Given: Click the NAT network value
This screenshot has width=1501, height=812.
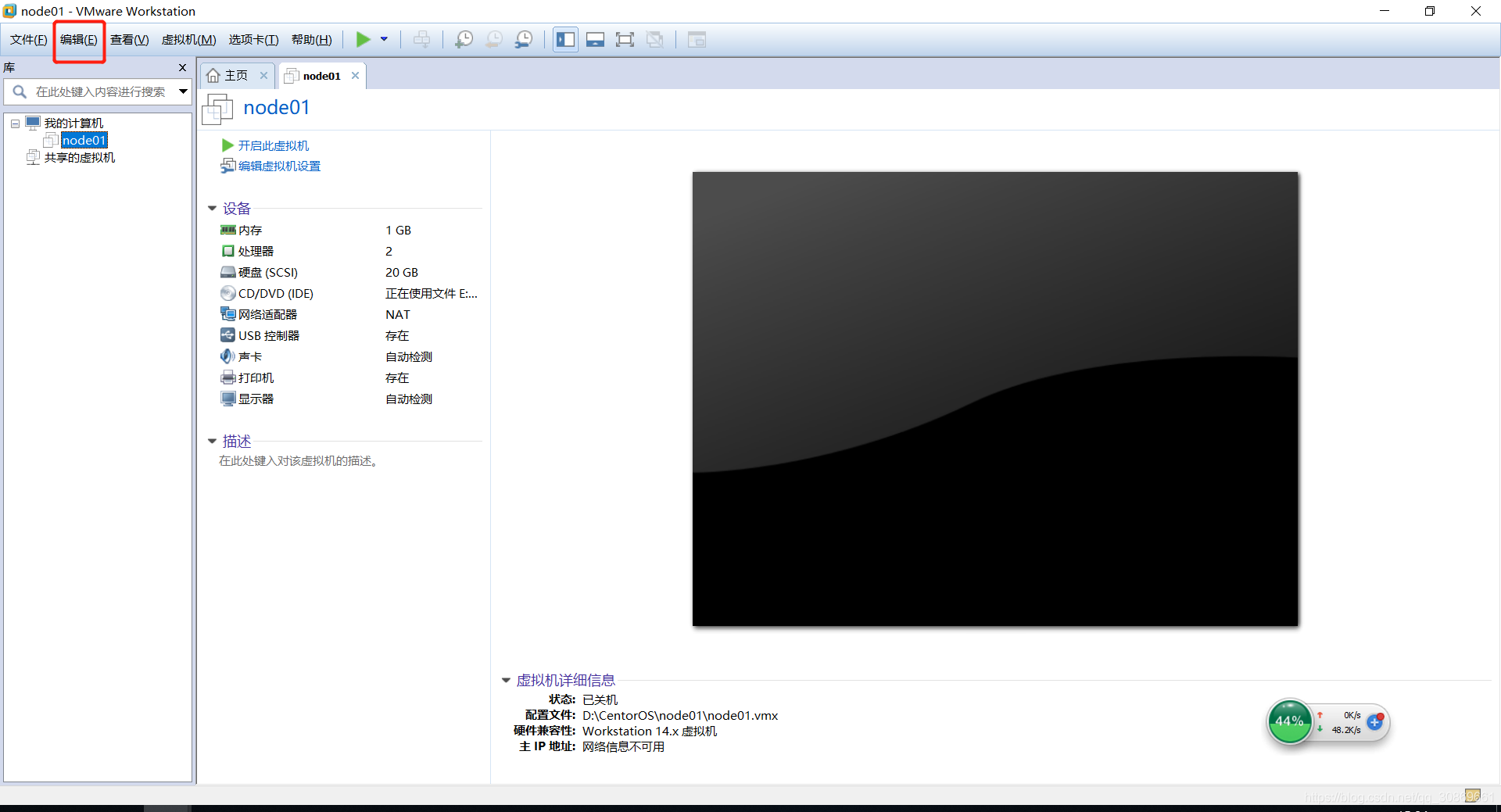Looking at the screenshot, I should [397, 315].
